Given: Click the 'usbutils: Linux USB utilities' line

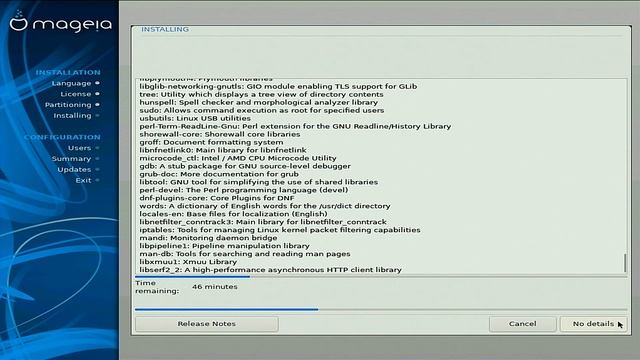Looking at the screenshot, I should tap(195, 118).
